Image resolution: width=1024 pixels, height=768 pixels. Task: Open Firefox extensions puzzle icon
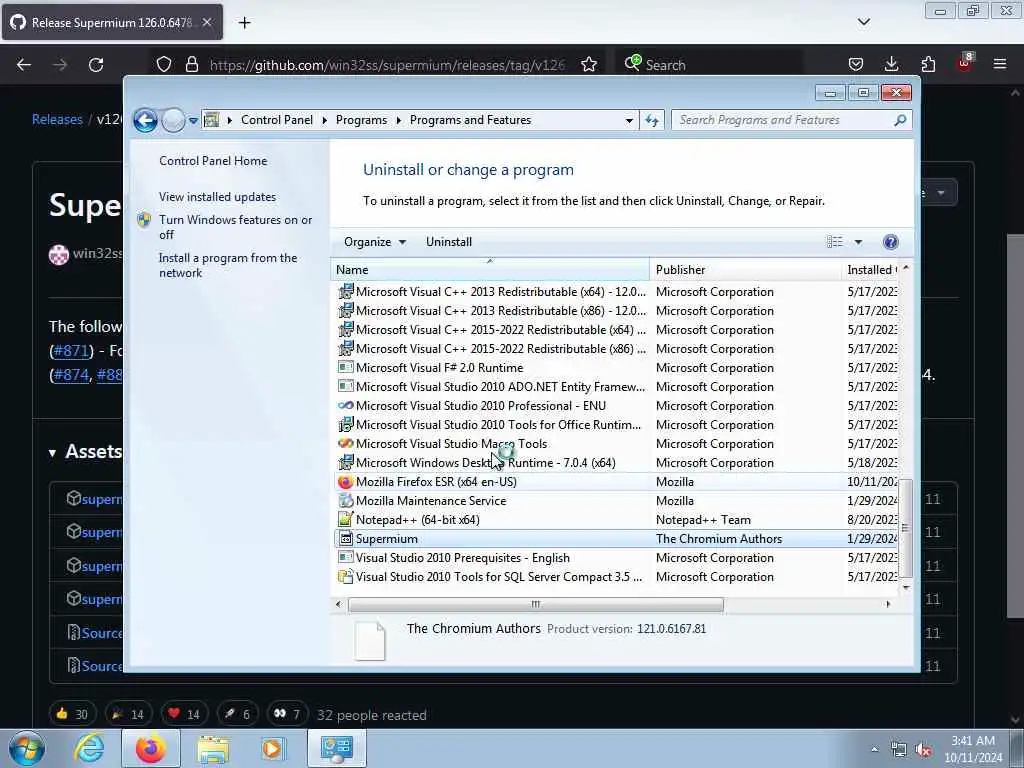928,64
